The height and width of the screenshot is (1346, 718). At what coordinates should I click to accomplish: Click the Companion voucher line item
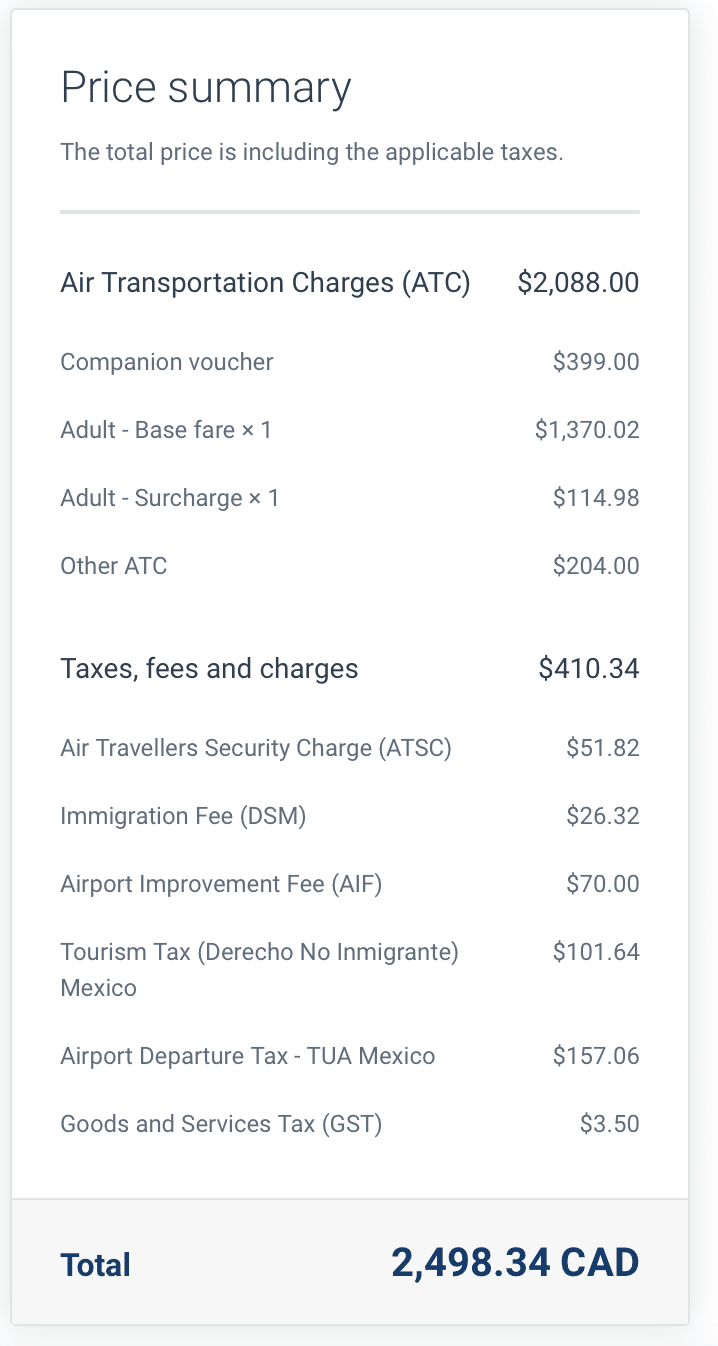167,362
